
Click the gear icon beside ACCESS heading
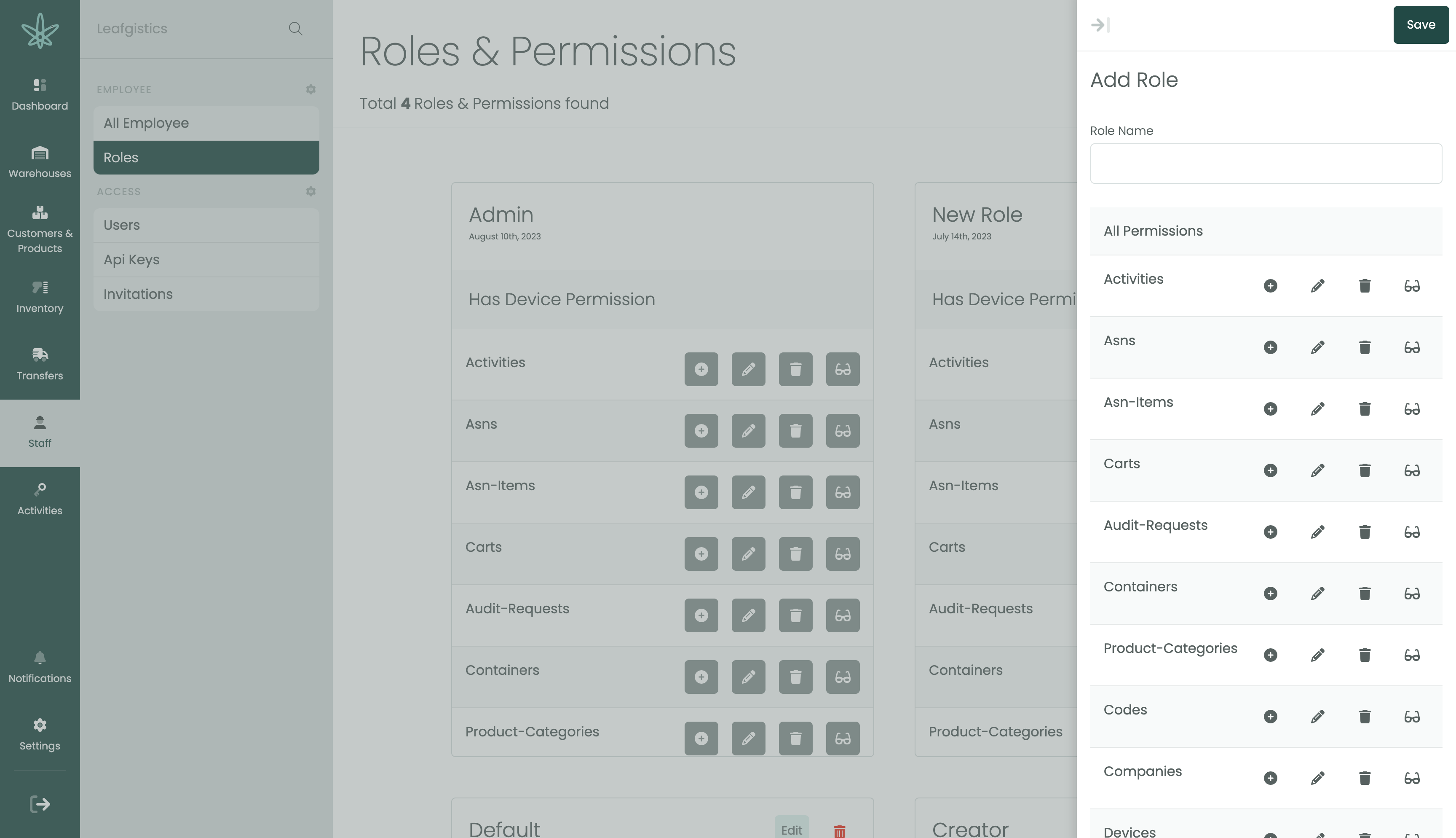click(310, 191)
